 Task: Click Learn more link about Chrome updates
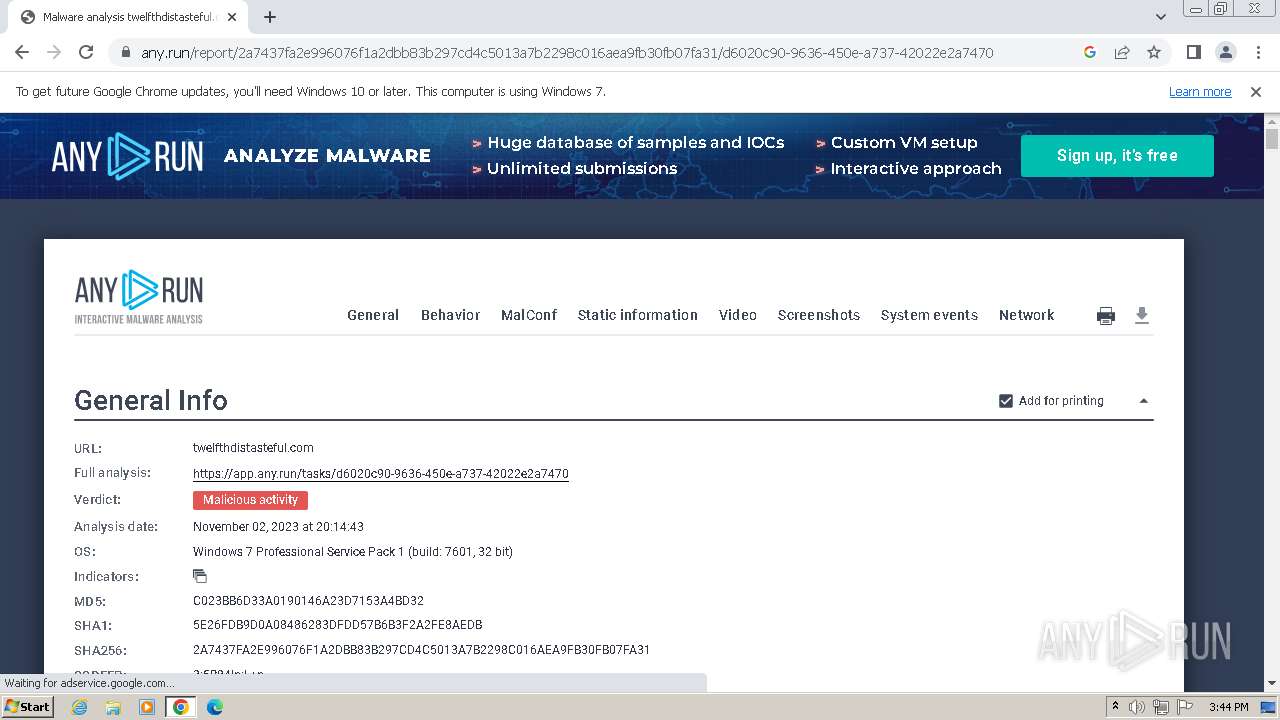pos(1200,92)
